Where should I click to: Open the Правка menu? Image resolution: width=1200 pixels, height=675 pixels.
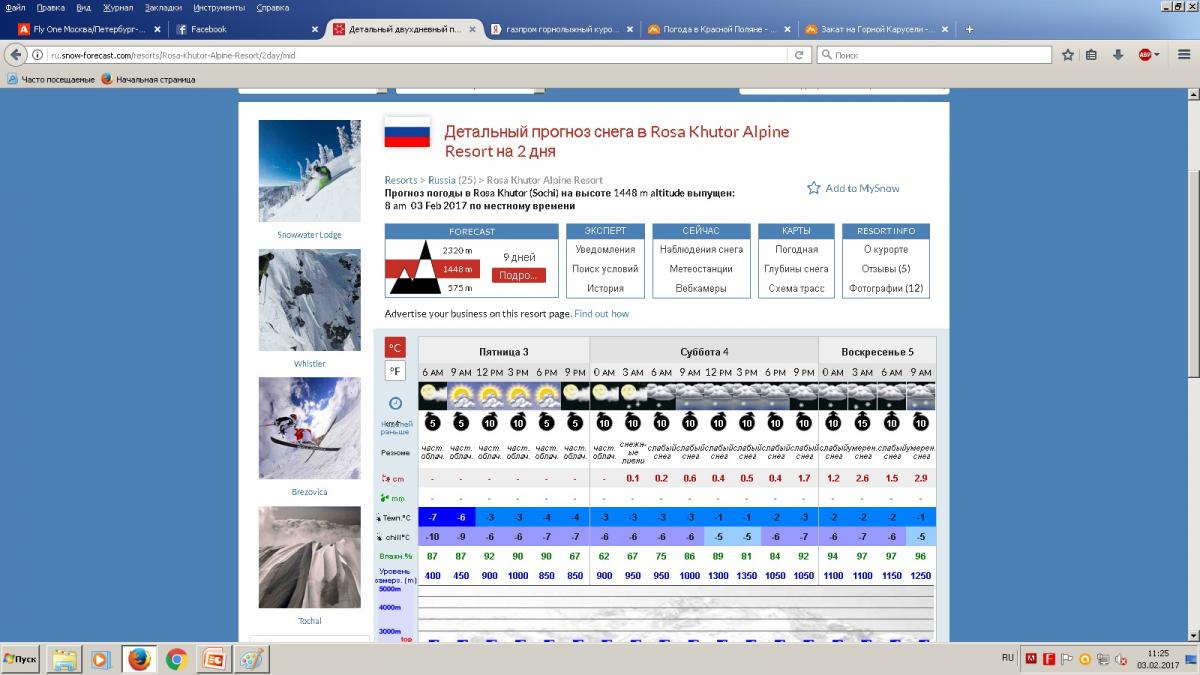[50, 7]
